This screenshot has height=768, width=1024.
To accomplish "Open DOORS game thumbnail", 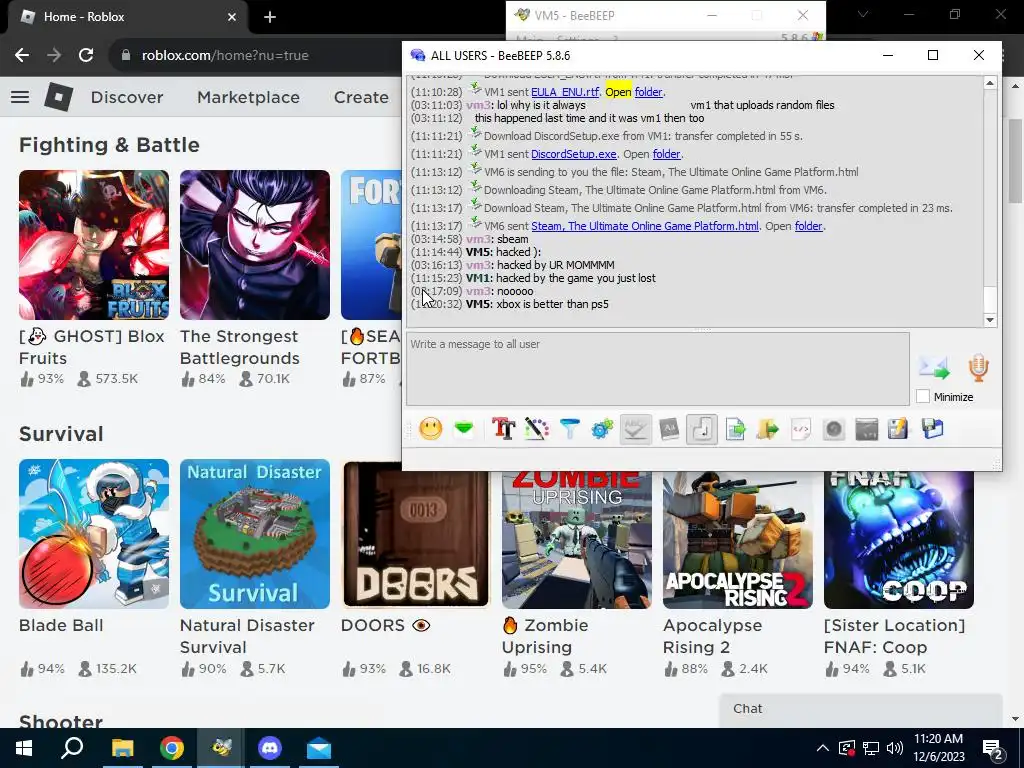I will [x=416, y=534].
